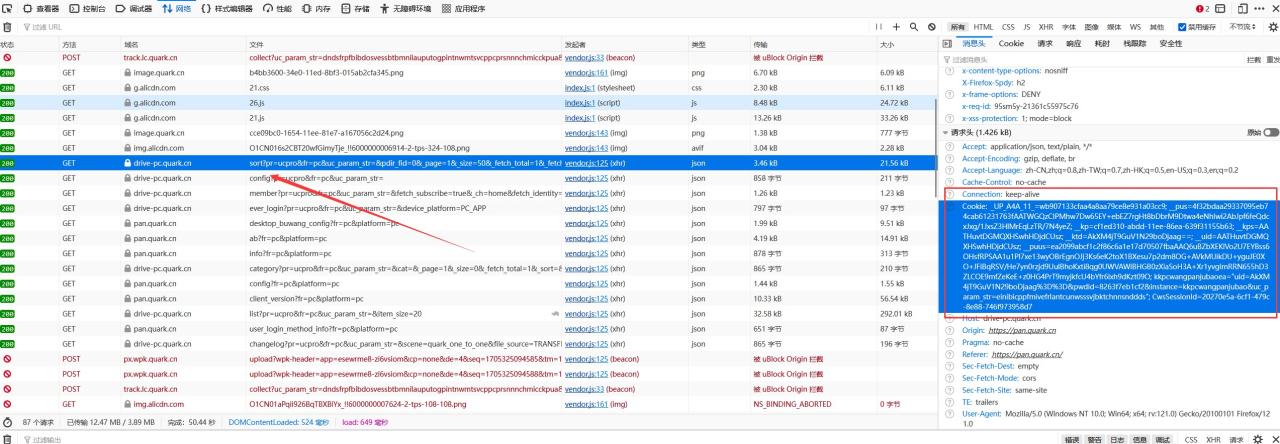
Task: Click the 拦截 button in headers
Action: (x=1253, y=60)
